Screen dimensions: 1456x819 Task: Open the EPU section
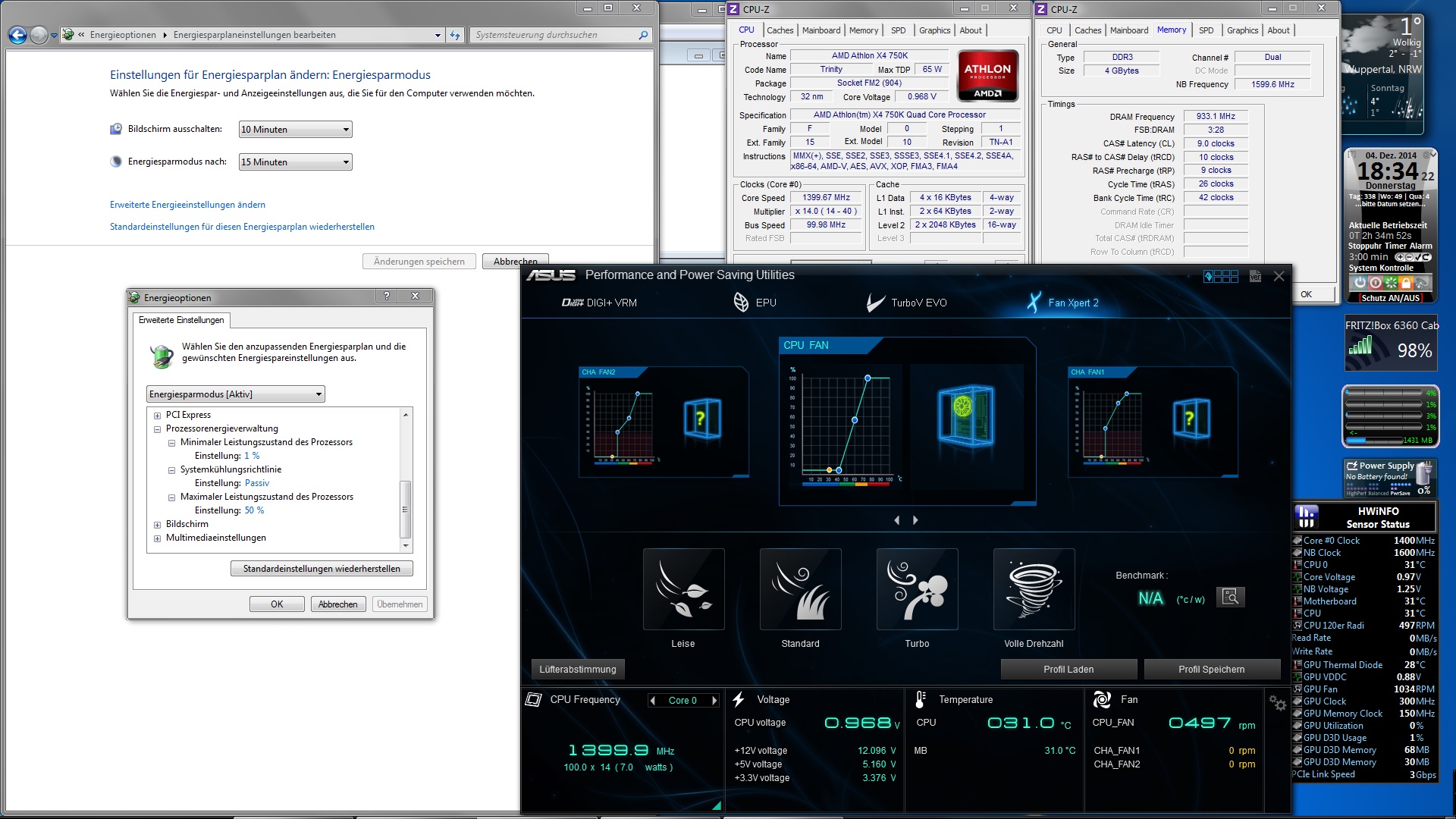click(755, 303)
